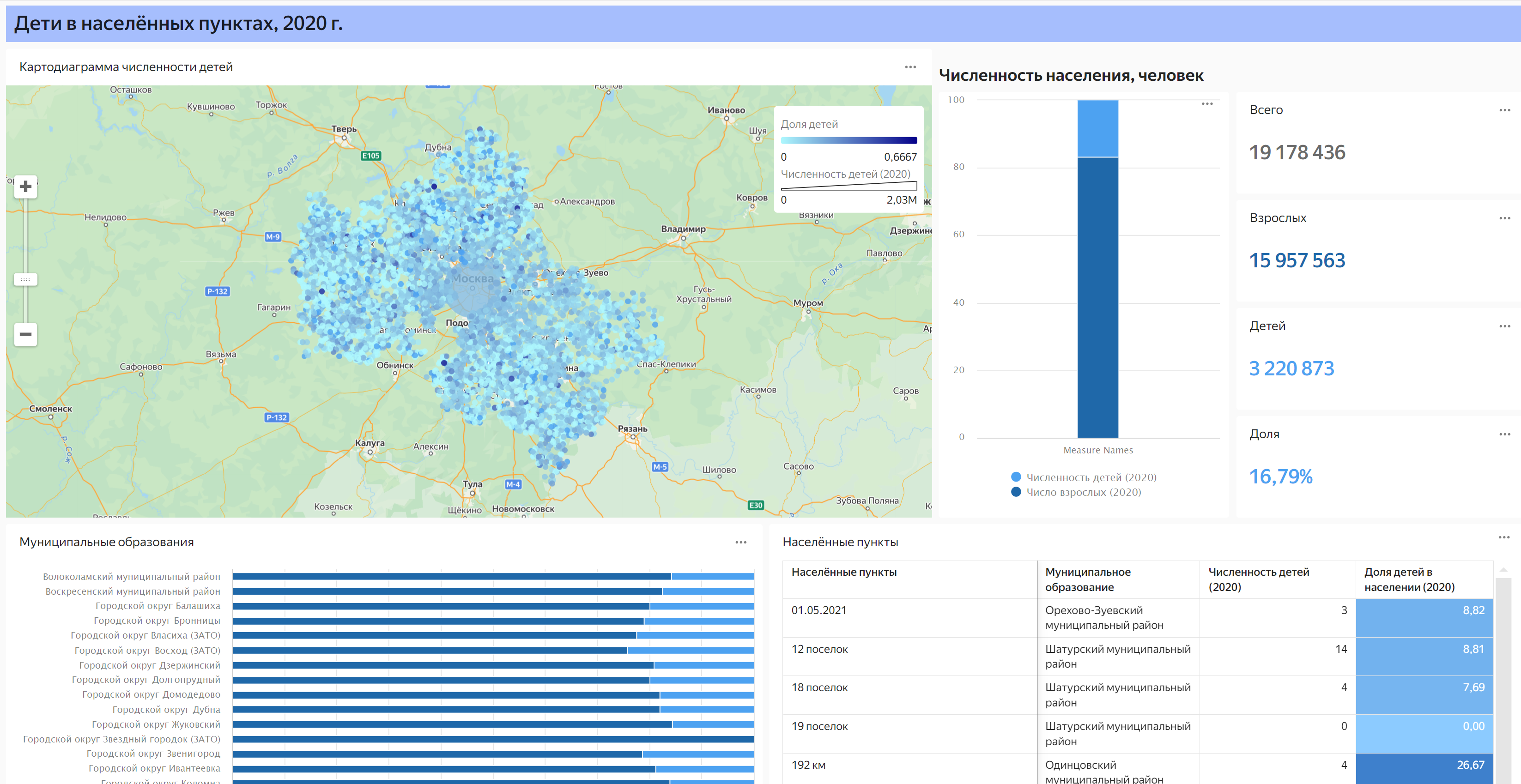Viewport: 1521px width, 784px height.
Task: Open the 'Взрослых' indicator three-dots menu
Action: pos(1504,218)
